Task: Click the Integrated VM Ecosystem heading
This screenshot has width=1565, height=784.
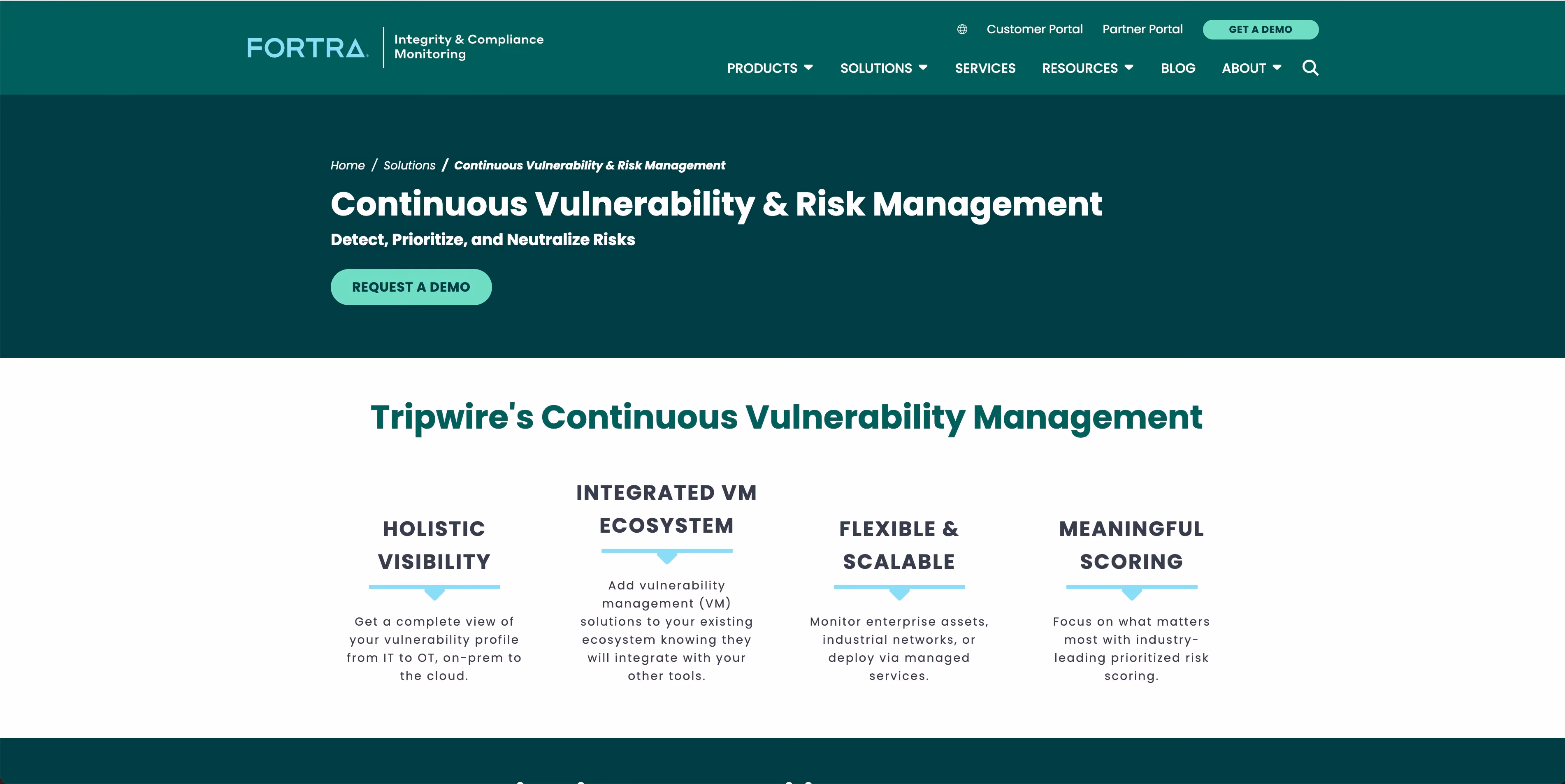Action: click(x=666, y=509)
